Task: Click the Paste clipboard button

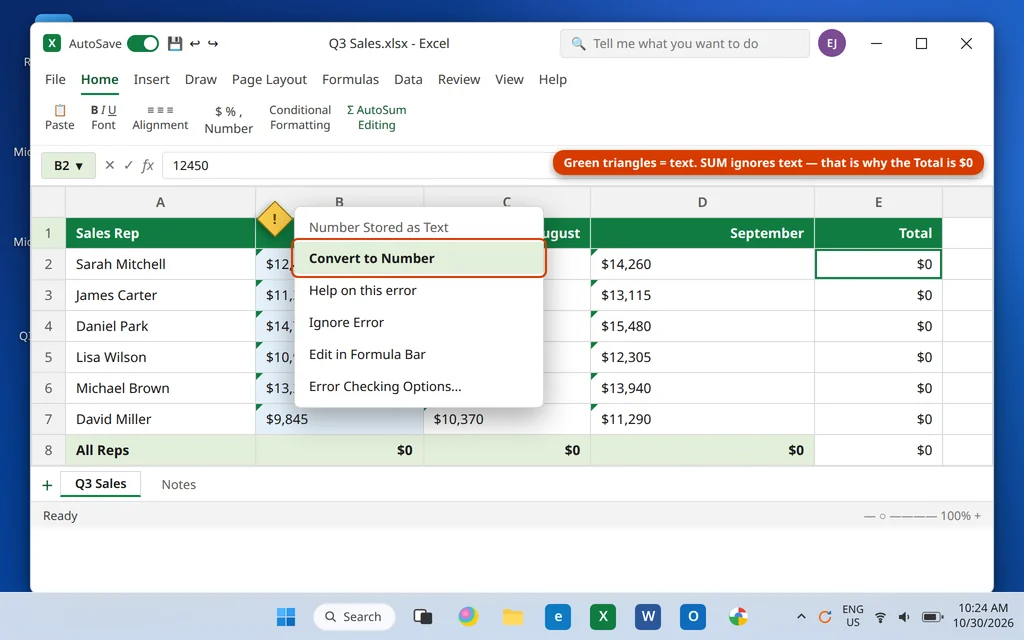Action: click(59, 118)
